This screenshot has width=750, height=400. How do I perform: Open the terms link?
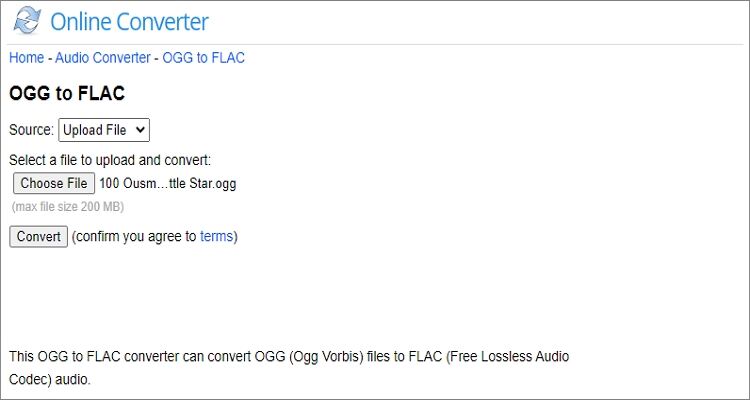tap(216, 237)
